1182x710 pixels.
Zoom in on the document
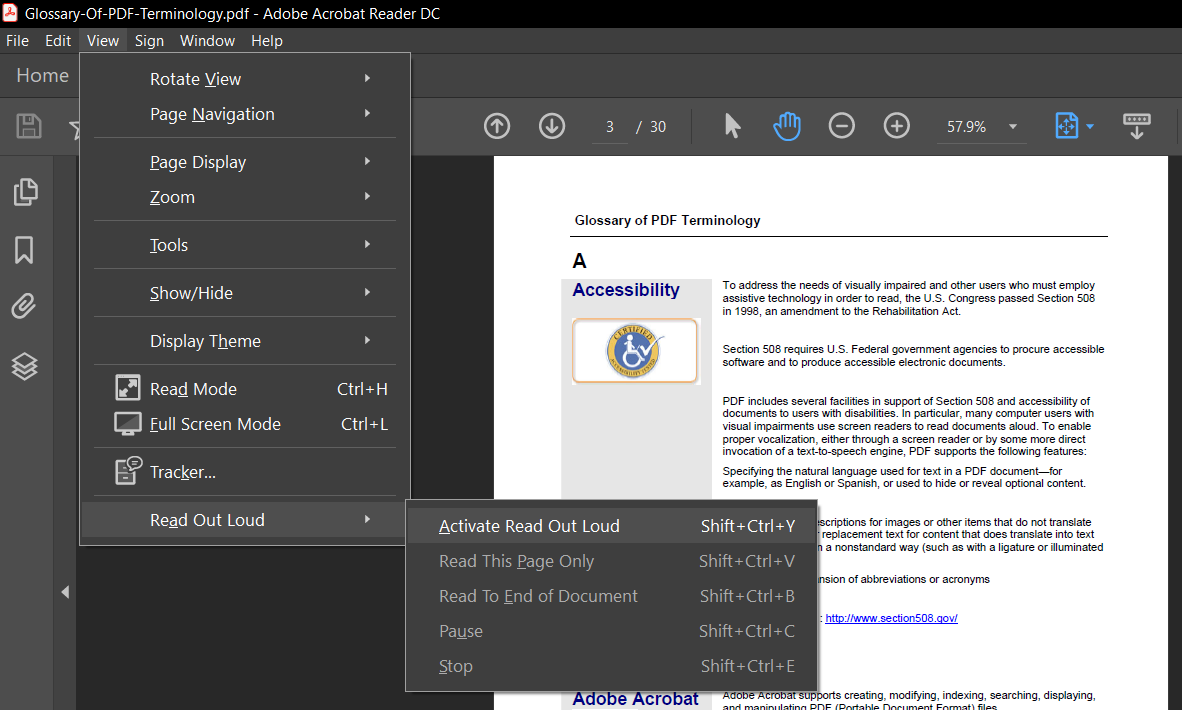(x=896, y=125)
